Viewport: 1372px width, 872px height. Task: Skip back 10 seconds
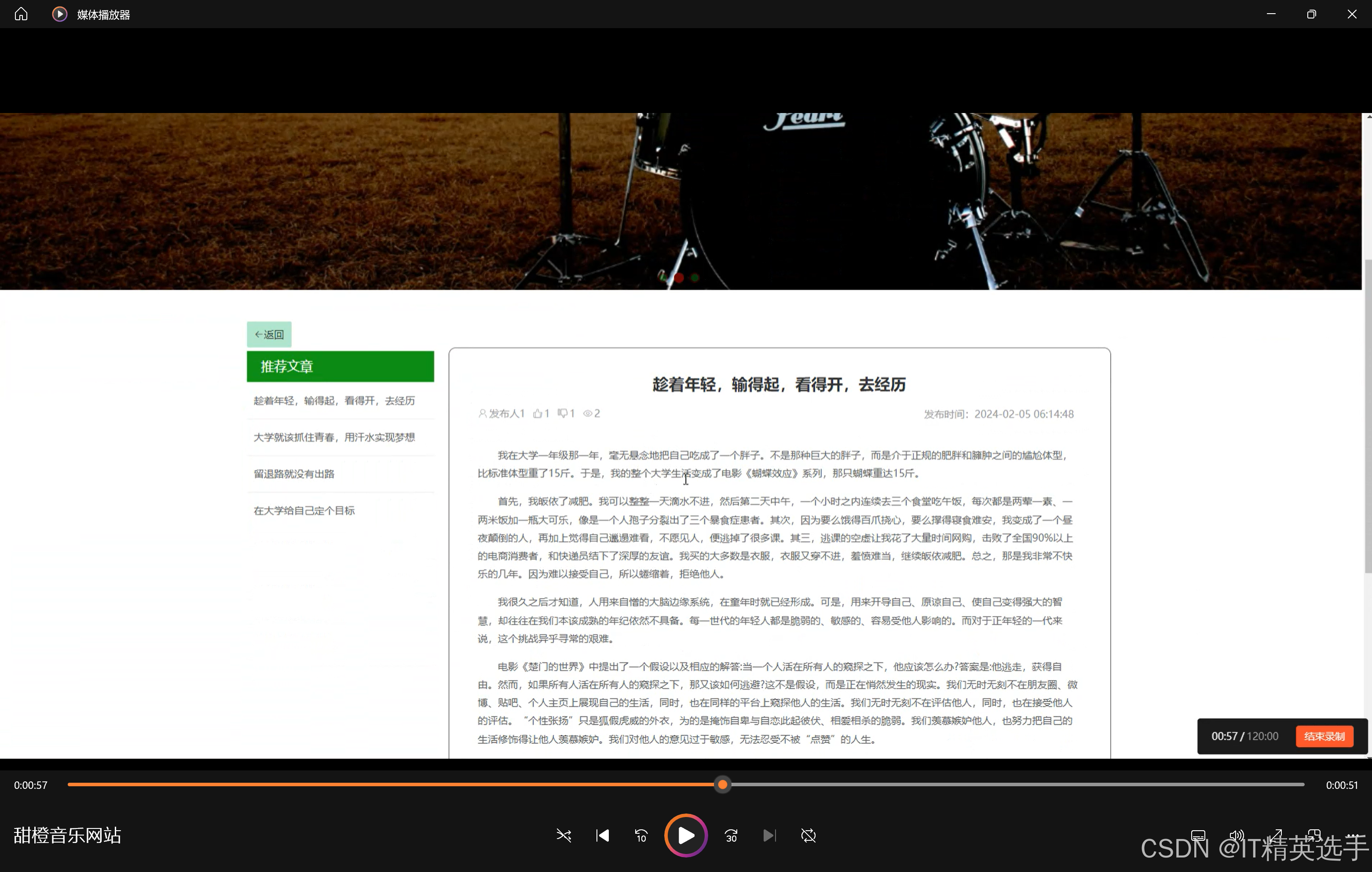click(641, 836)
